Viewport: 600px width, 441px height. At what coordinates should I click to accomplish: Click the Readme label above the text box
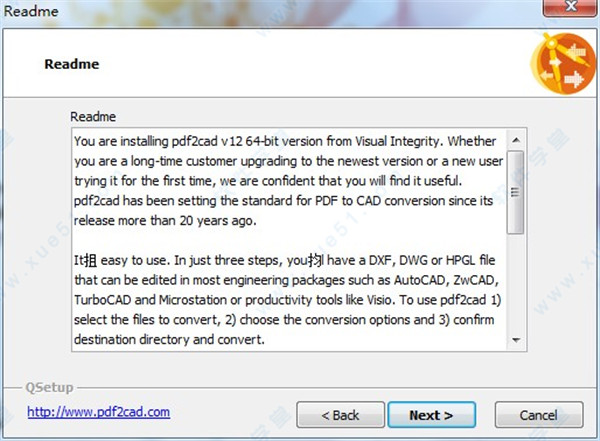93,116
